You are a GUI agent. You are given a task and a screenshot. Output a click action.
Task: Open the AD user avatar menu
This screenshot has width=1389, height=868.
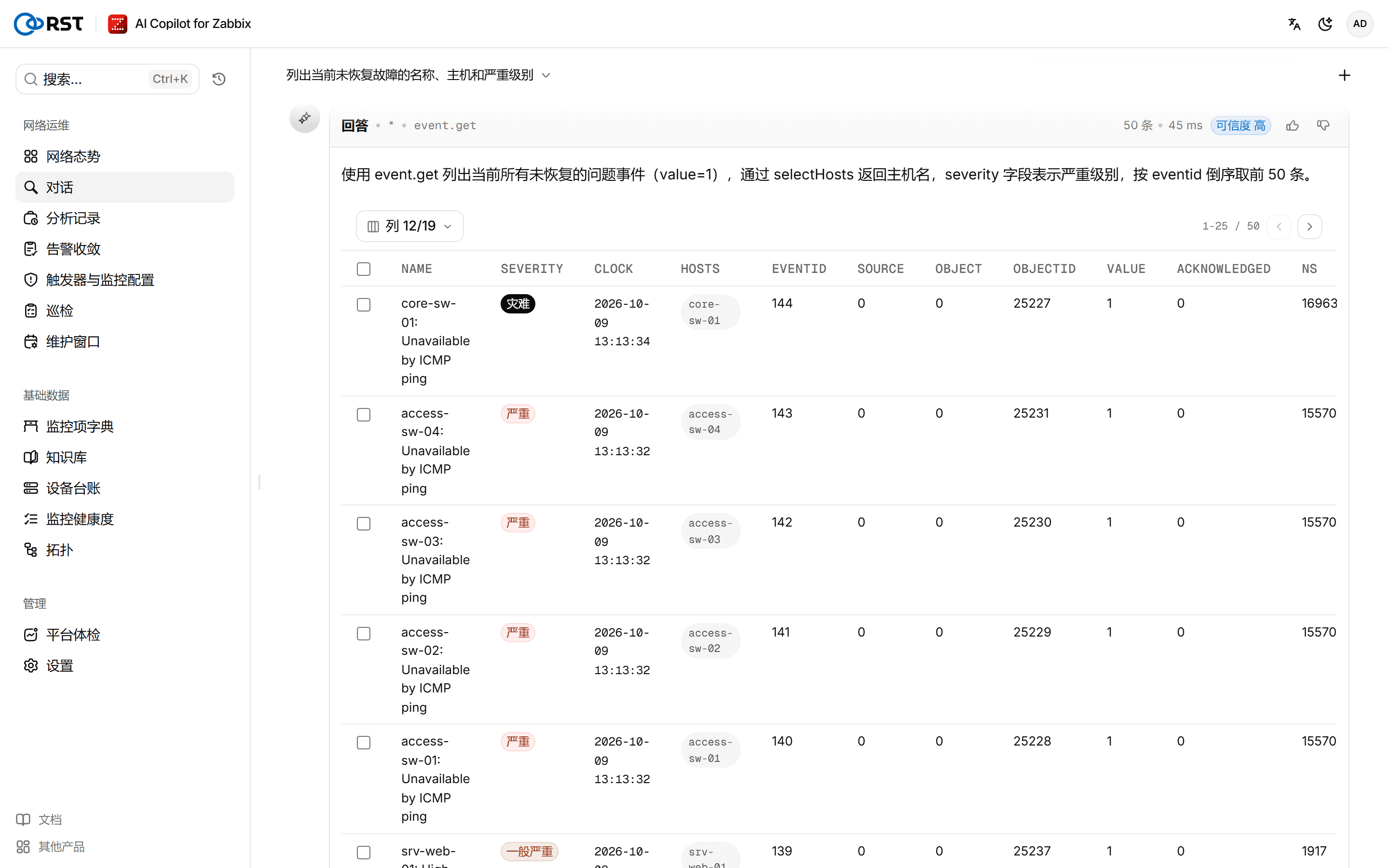1360,24
